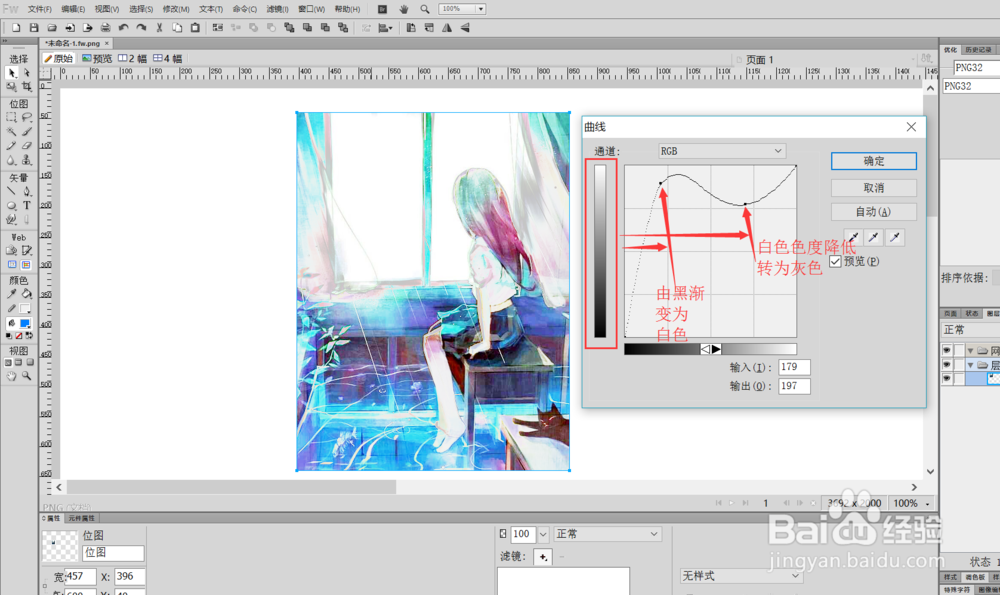
Task: Select the Crop tool
Action: (27, 87)
